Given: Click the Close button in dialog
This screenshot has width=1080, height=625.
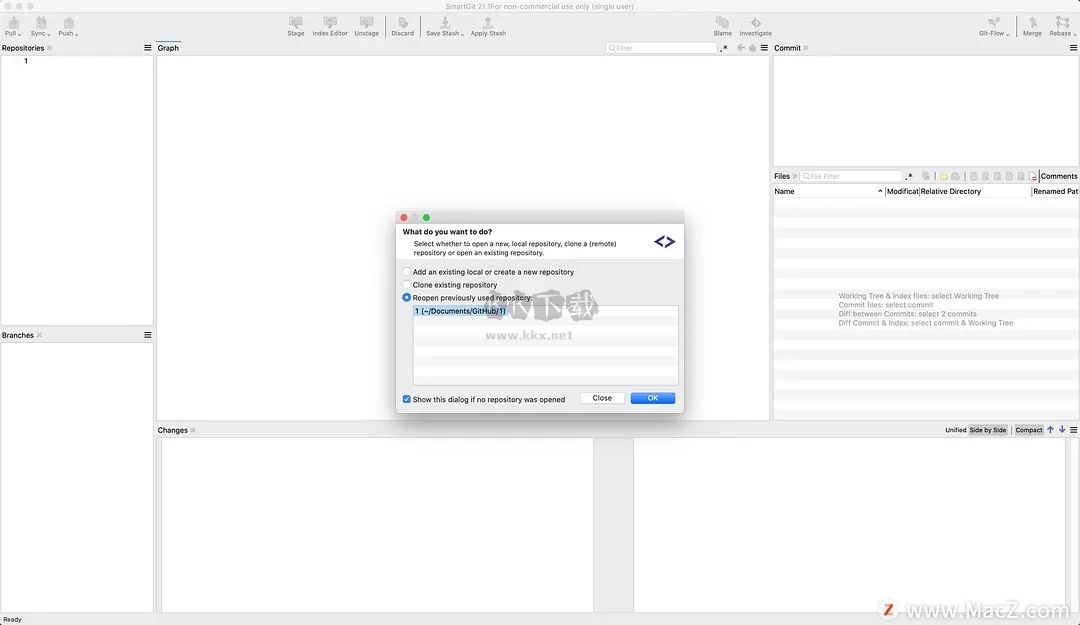Looking at the screenshot, I should (x=602, y=398).
